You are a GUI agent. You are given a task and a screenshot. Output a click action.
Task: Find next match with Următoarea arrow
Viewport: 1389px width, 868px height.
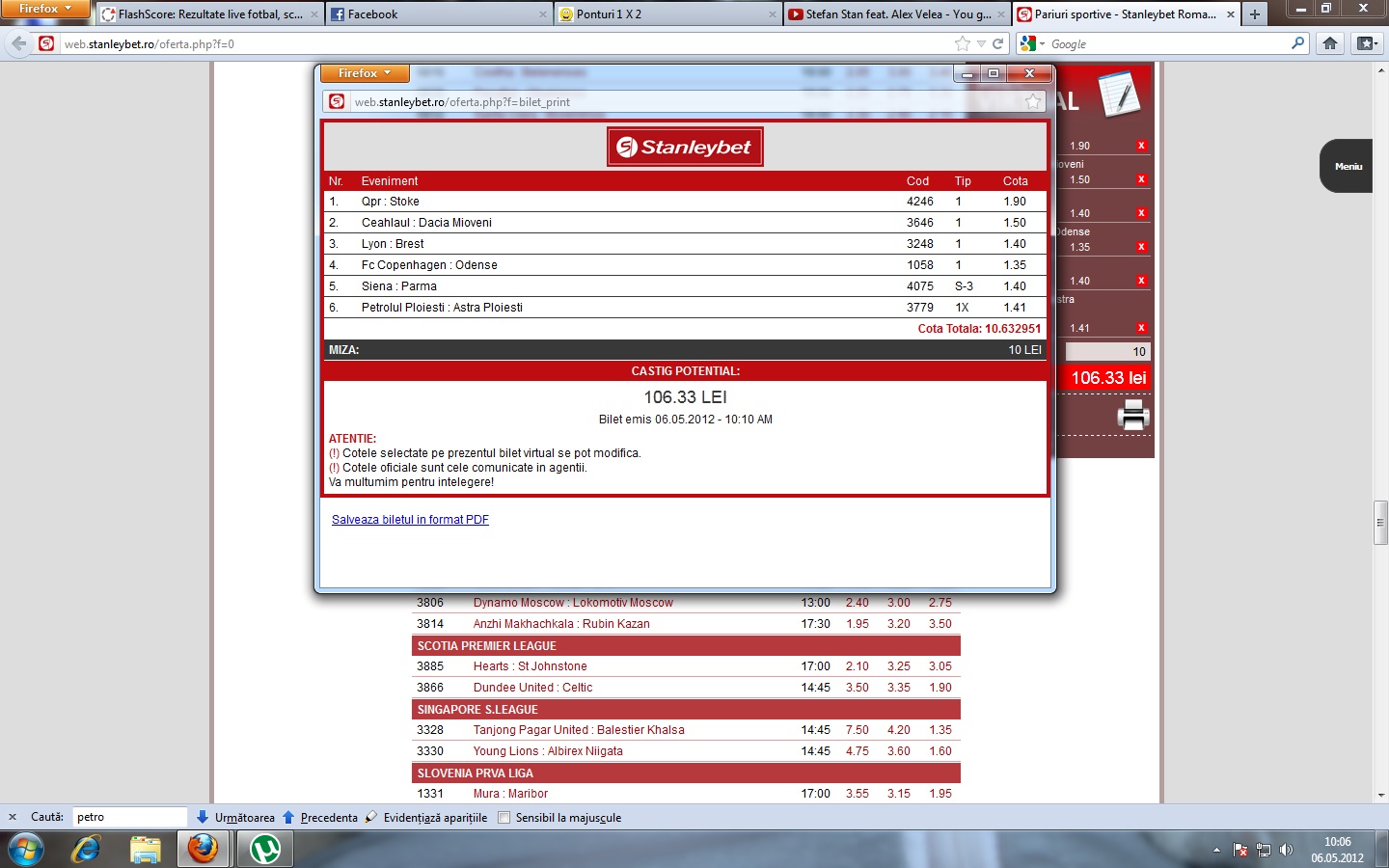pos(235,817)
